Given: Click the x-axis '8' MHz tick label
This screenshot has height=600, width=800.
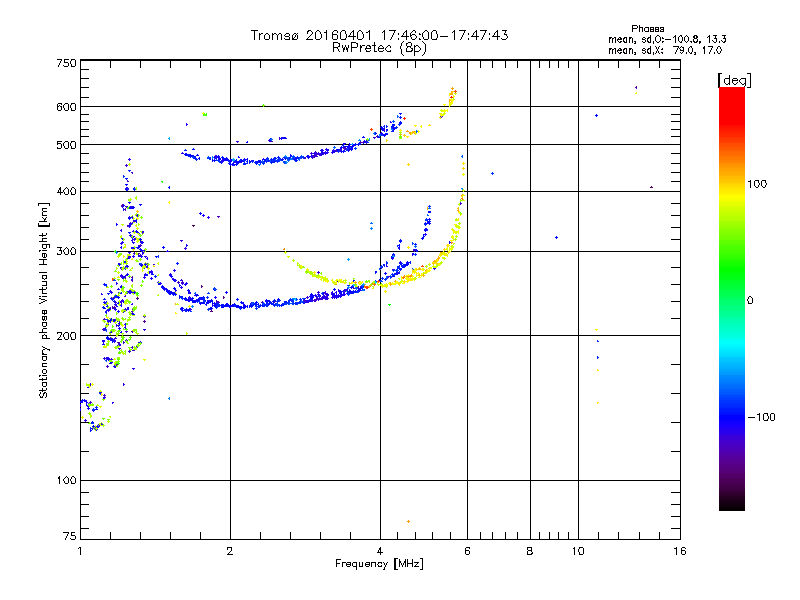Looking at the screenshot, I should [x=530, y=551].
